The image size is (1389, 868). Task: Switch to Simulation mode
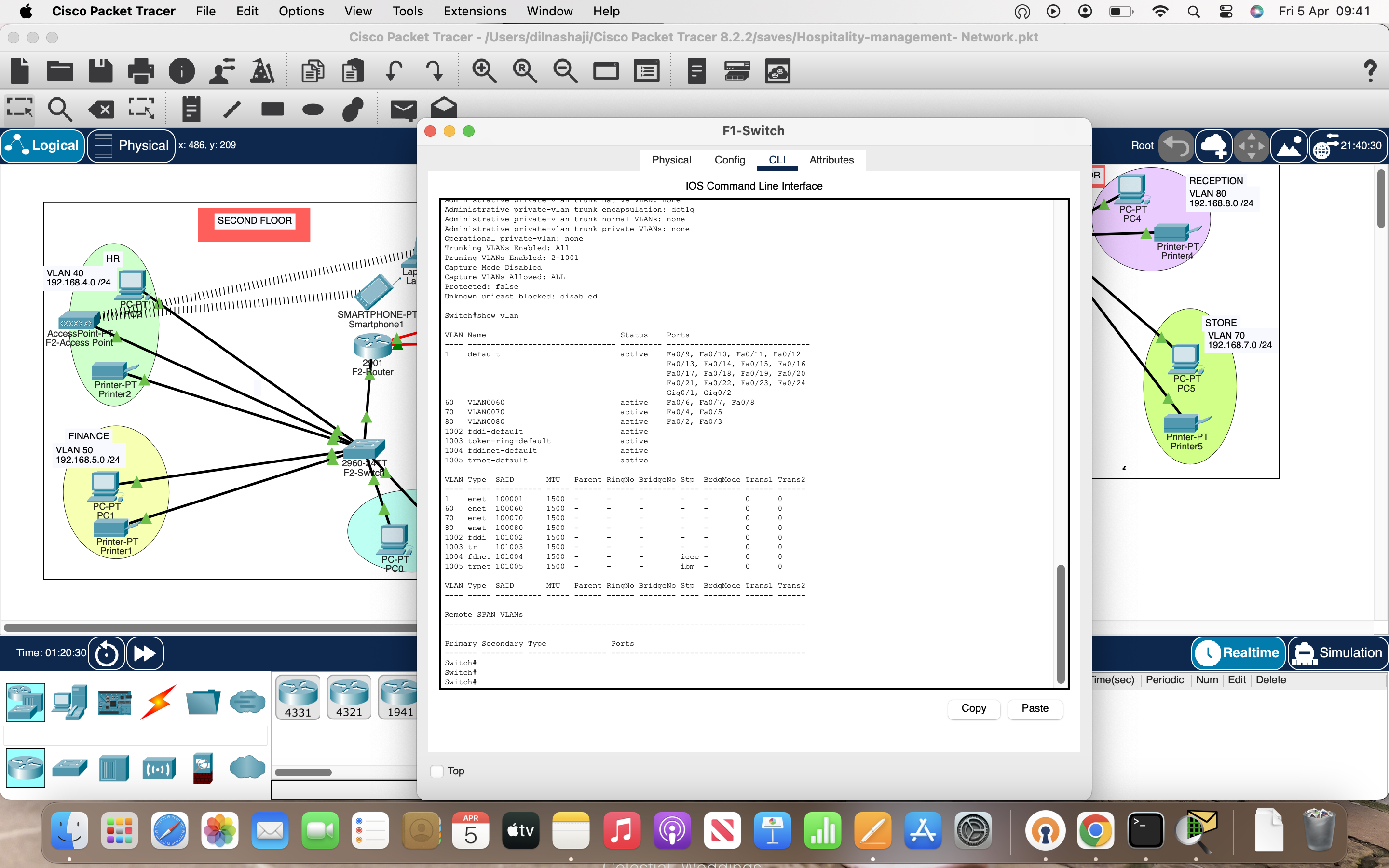click(1338, 653)
